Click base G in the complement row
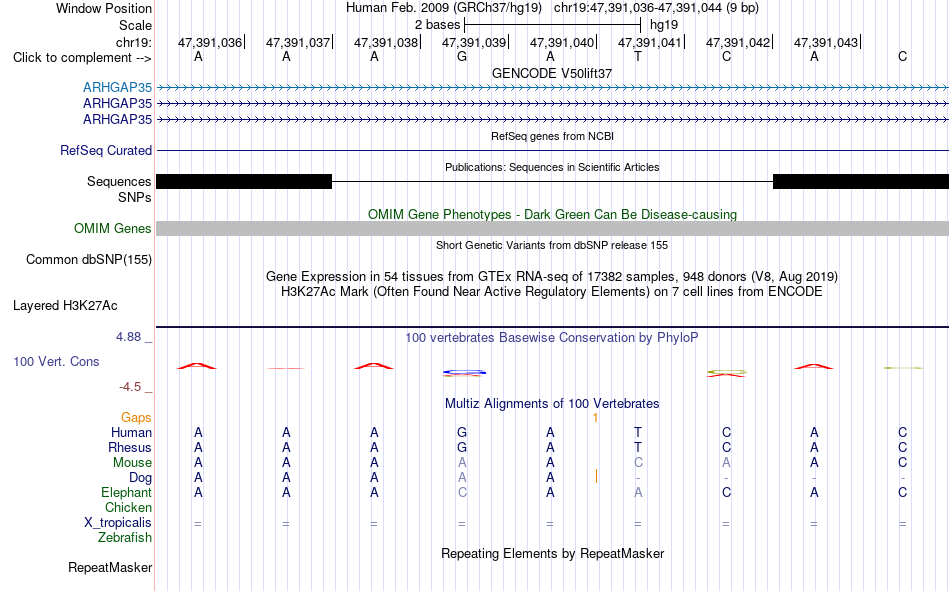Image resolution: width=950 pixels, height=591 pixels. coord(462,57)
